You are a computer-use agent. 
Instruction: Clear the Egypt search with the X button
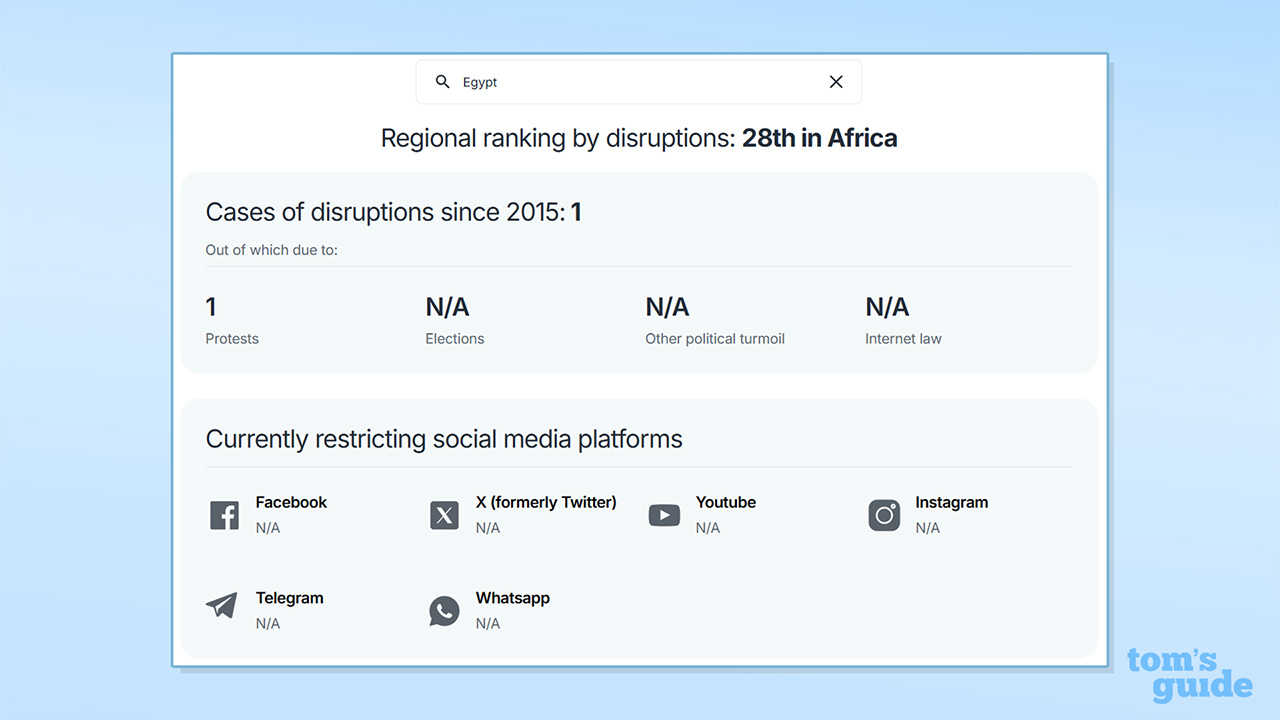click(x=836, y=82)
